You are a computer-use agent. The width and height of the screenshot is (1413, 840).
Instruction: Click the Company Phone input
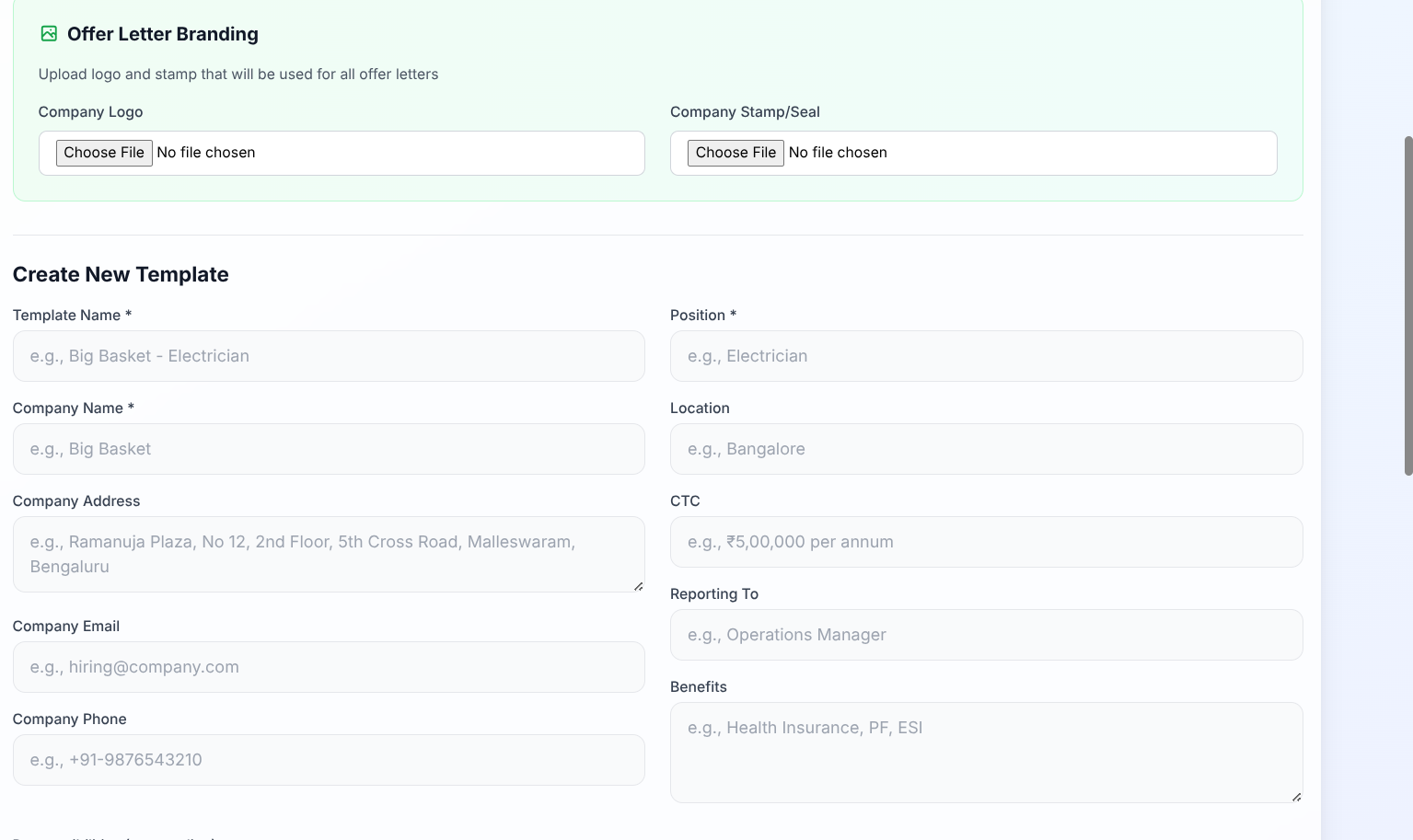(x=329, y=760)
